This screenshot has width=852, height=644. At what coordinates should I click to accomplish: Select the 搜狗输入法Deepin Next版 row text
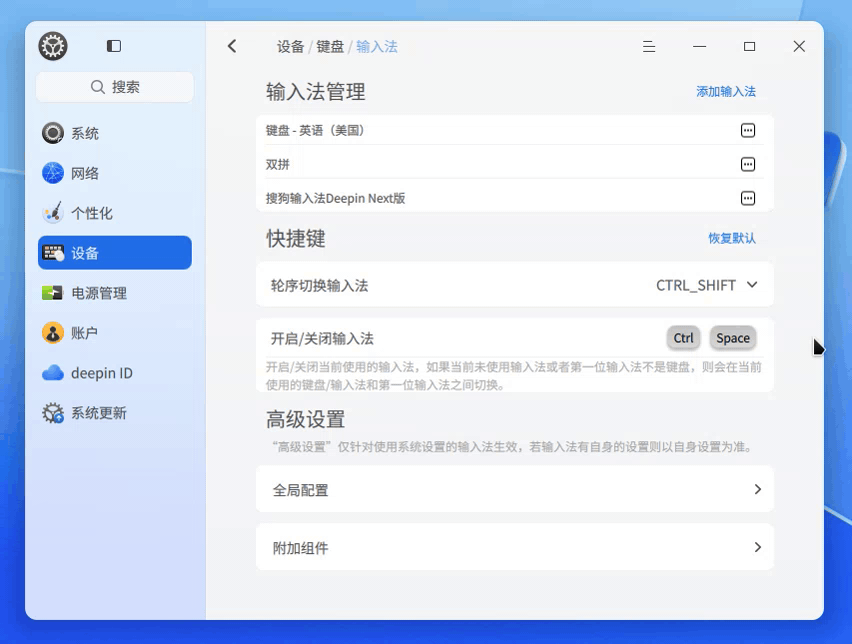point(335,198)
